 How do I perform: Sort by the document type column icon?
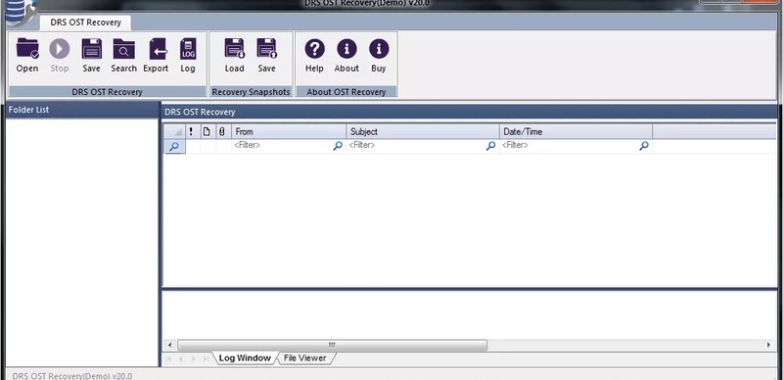click(206, 132)
